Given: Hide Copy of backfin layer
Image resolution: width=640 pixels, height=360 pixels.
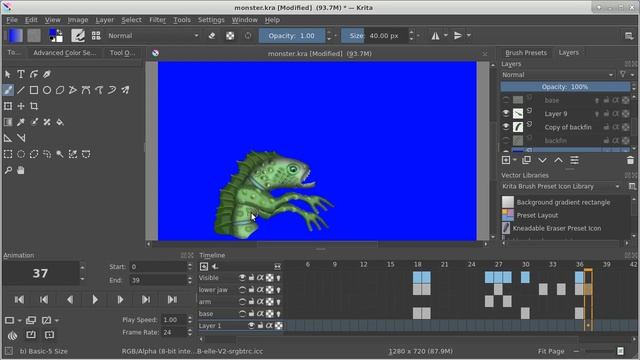Looking at the screenshot, I should (x=506, y=127).
